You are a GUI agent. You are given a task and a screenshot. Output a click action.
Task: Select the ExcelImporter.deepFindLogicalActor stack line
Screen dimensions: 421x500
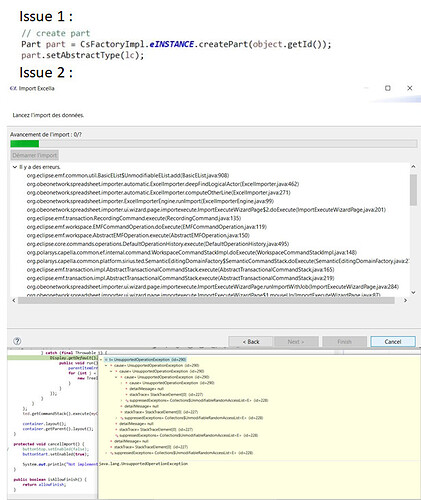163,184
